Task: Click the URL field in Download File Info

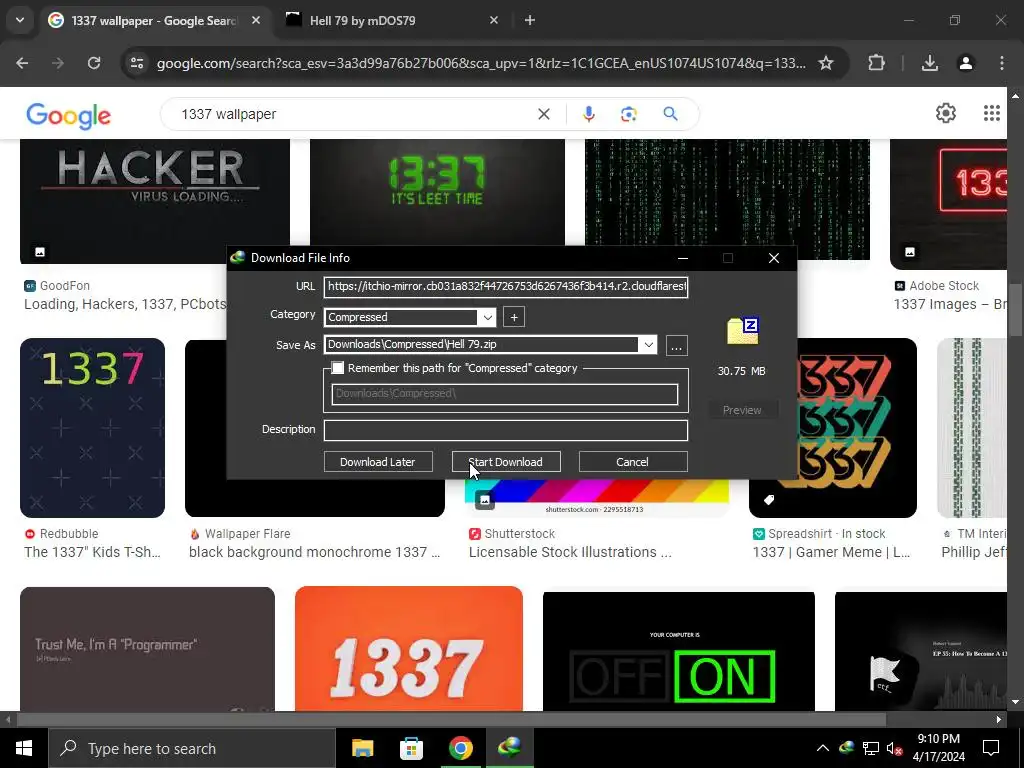Action: [x=506, y=286]
